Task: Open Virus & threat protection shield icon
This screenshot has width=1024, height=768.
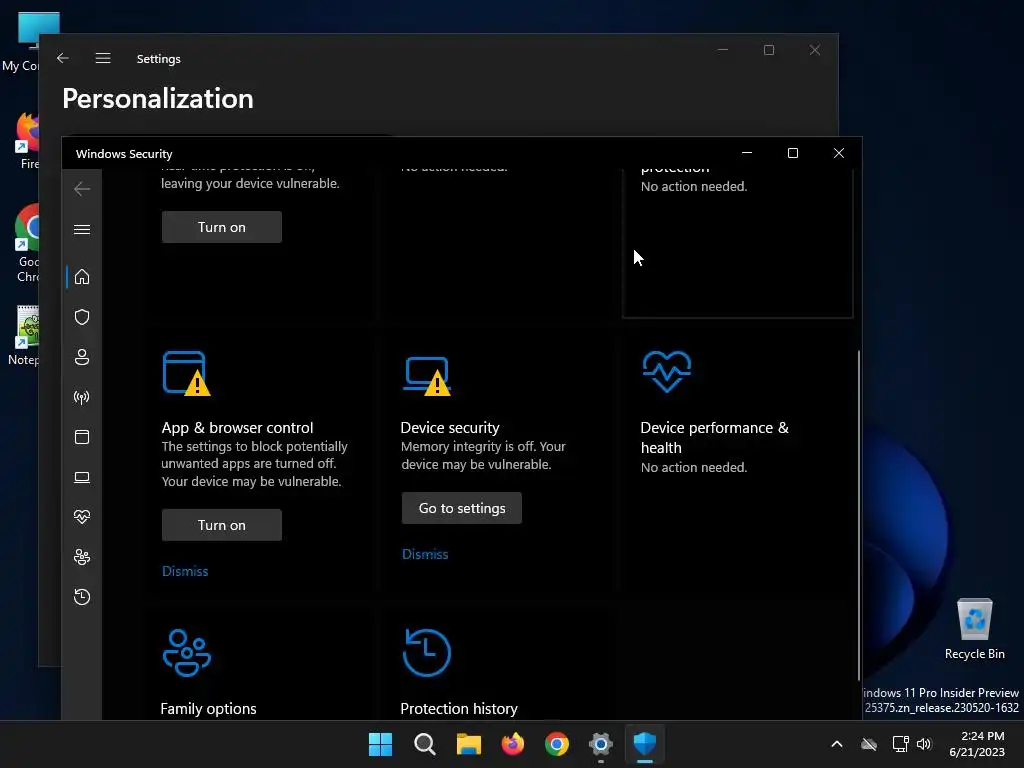Action: tap(82, 317)
